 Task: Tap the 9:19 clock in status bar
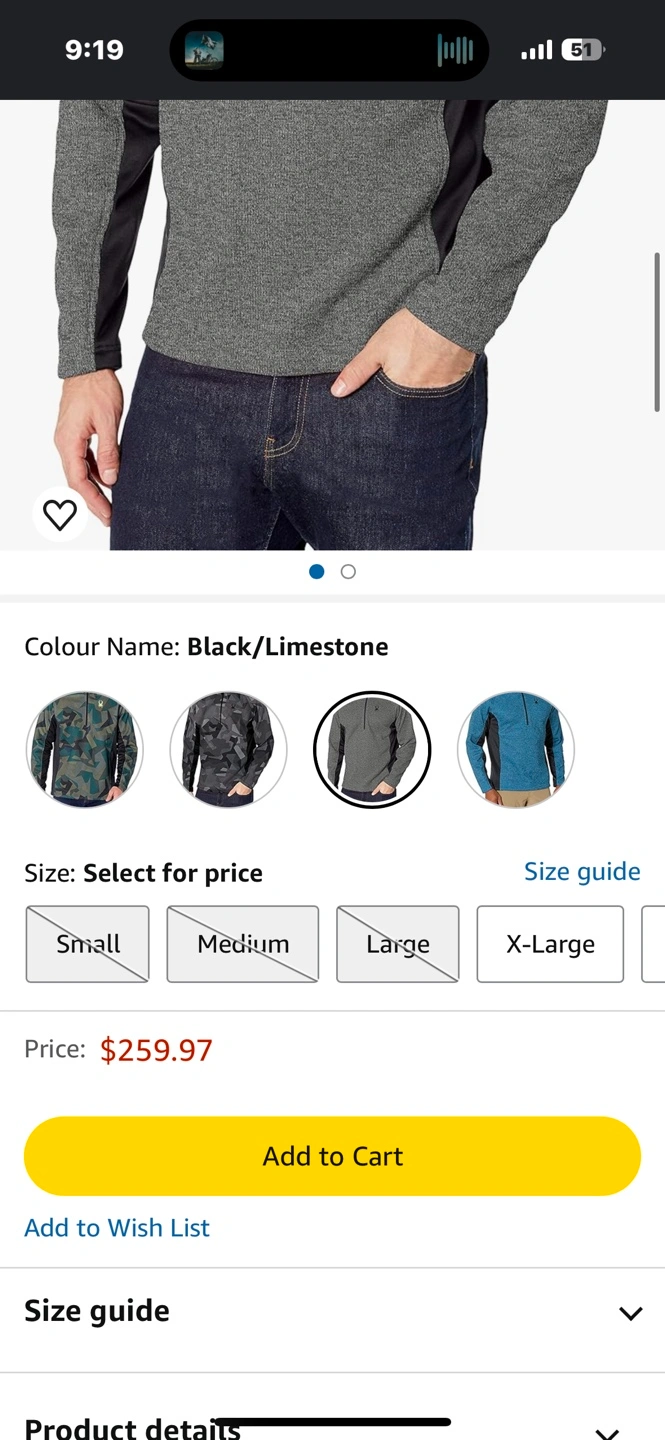(x=94, y=50)
